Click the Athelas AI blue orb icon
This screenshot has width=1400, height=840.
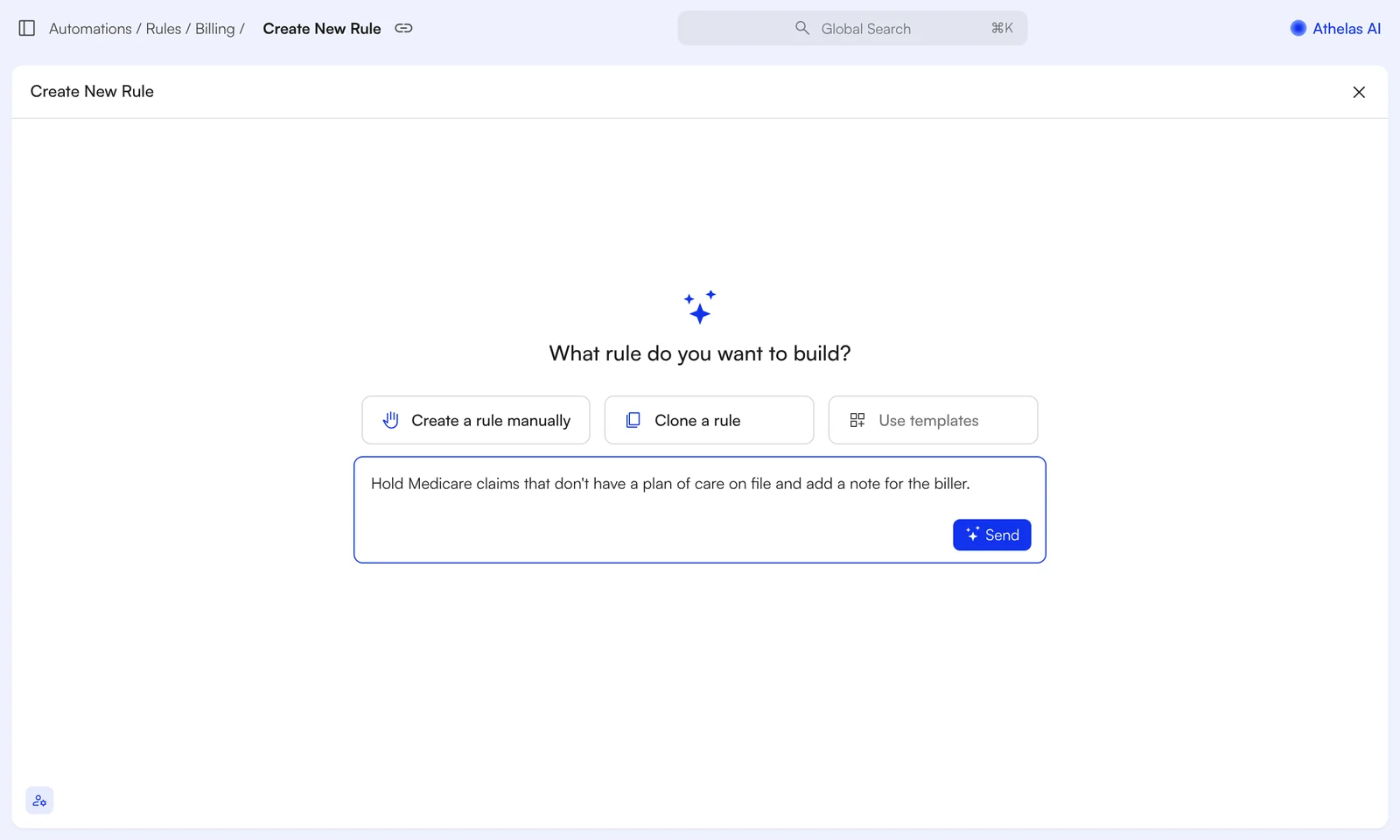[1298, 28]
